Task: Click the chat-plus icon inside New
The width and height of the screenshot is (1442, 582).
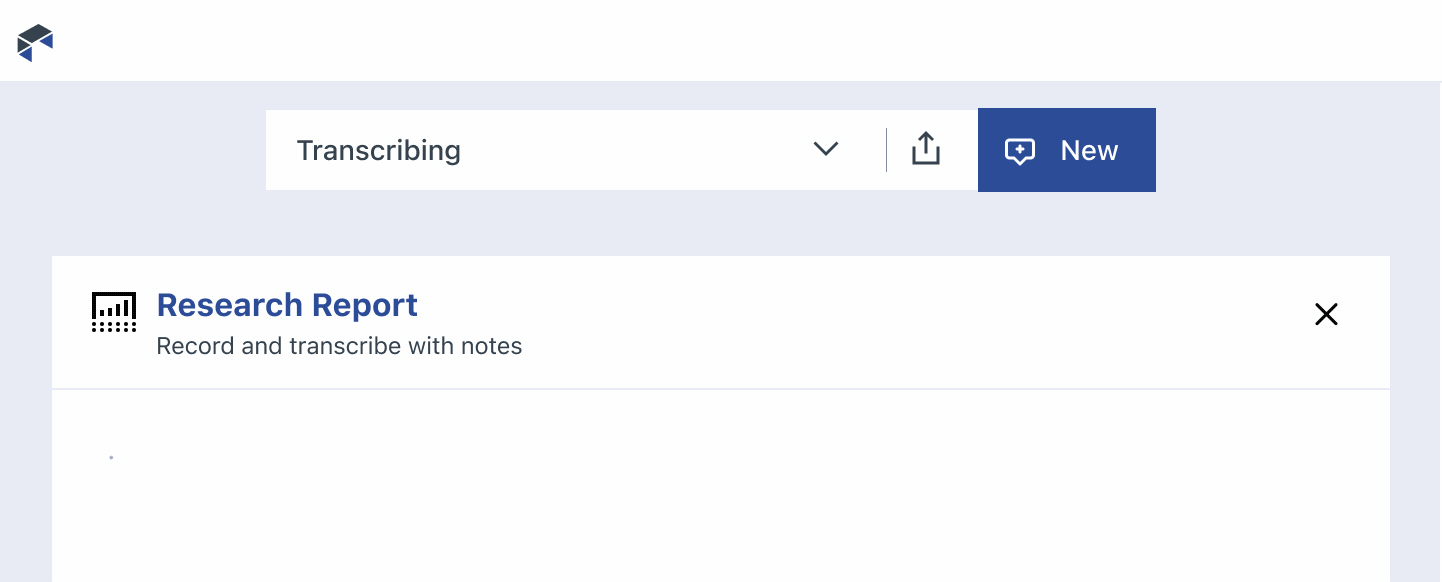Action: click(1019, 151)
